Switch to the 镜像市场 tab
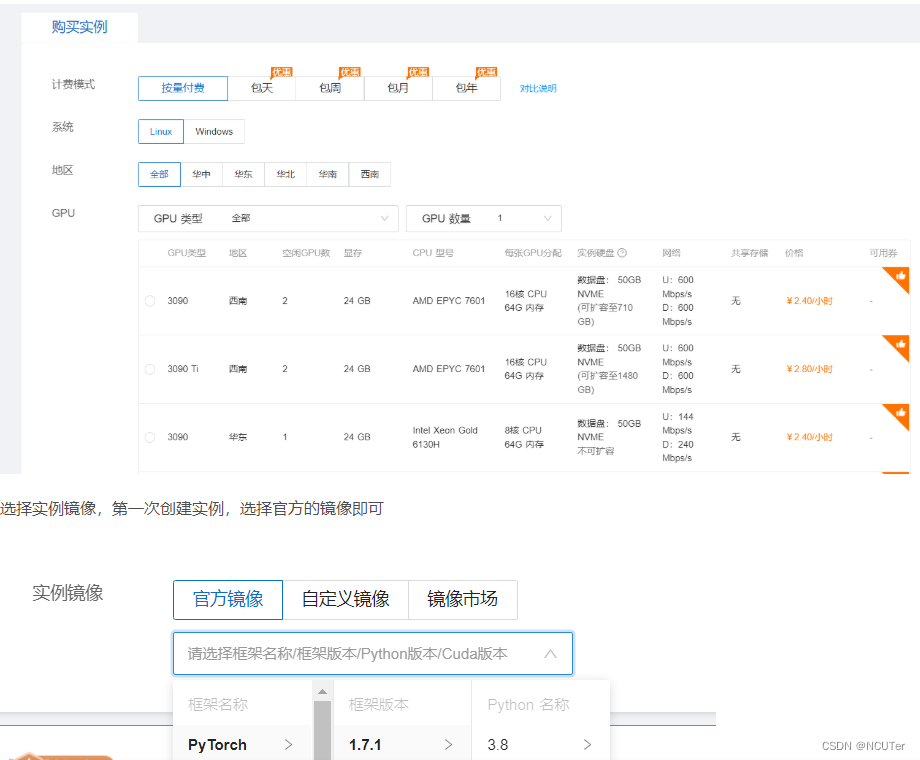920x760 pixels. tap(462, 600)
